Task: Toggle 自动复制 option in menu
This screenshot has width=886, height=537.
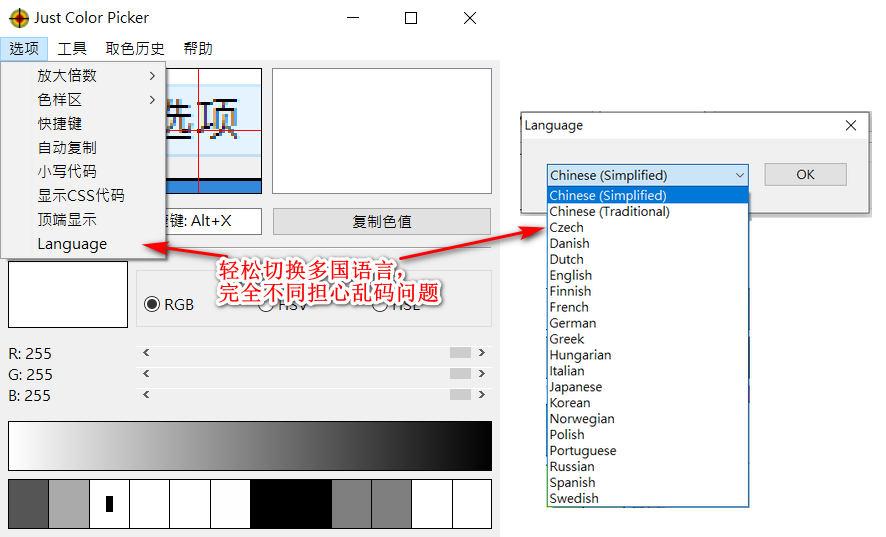Action: [x=84, y=148]
